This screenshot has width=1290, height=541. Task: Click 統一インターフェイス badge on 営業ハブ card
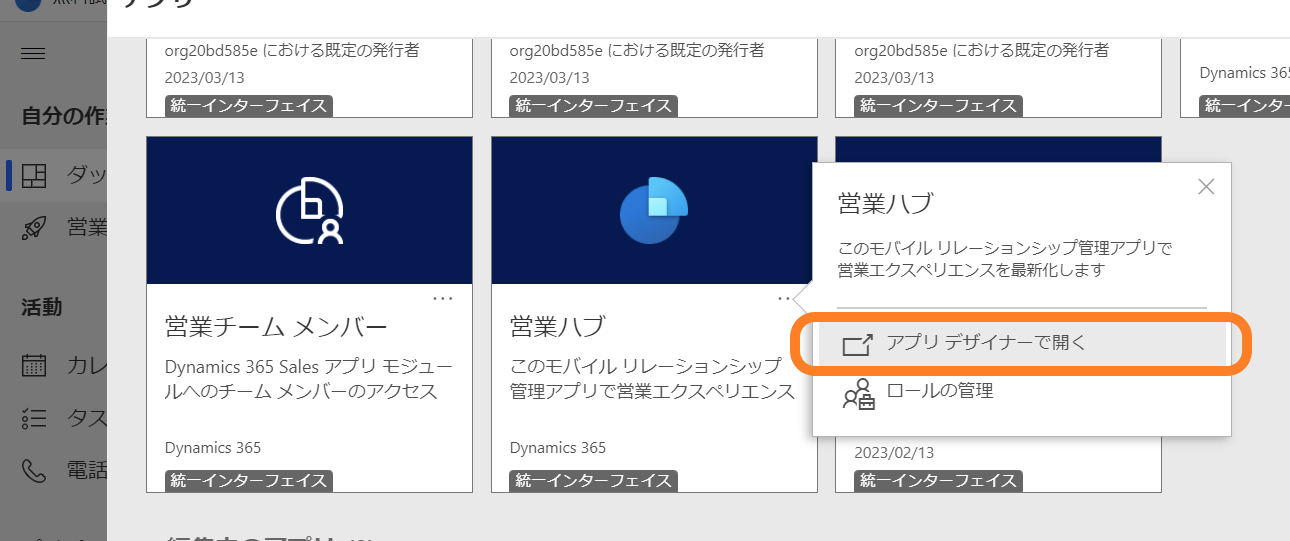(594, 481)
